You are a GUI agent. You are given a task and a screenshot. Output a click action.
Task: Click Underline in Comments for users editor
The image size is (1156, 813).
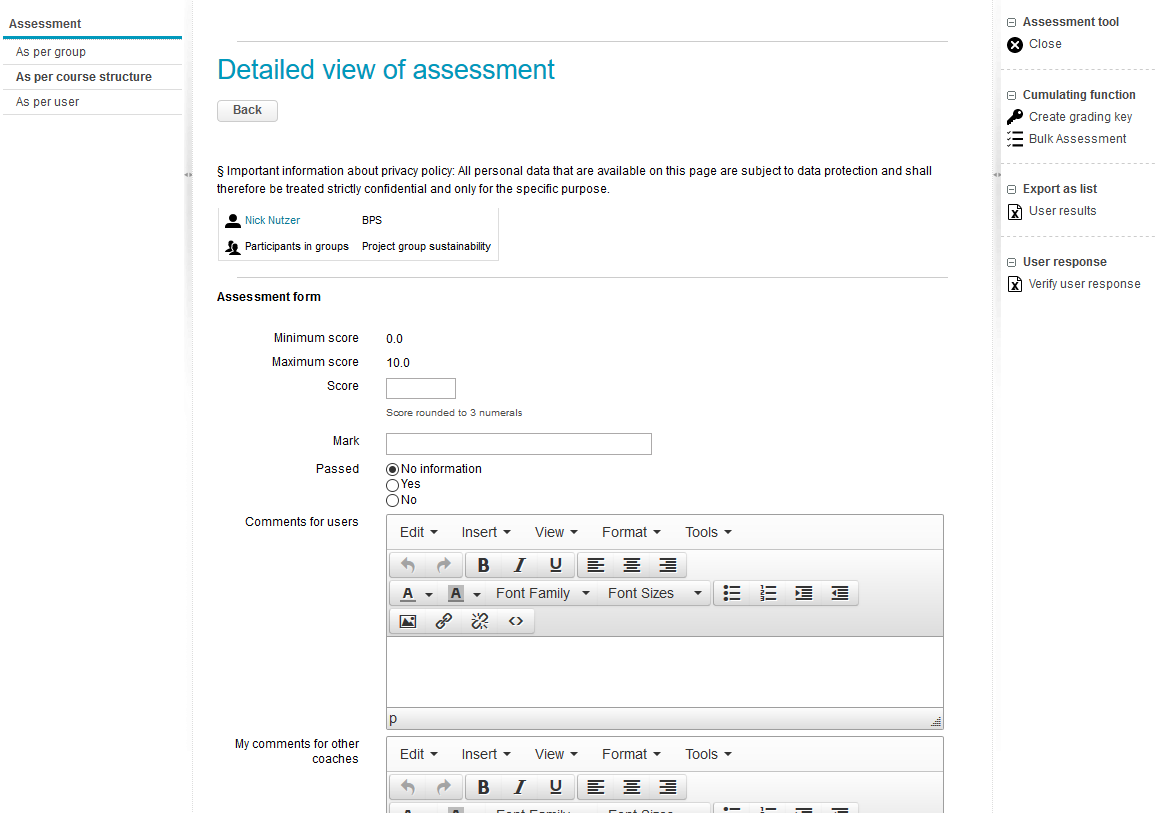click(x=555, y=565)
